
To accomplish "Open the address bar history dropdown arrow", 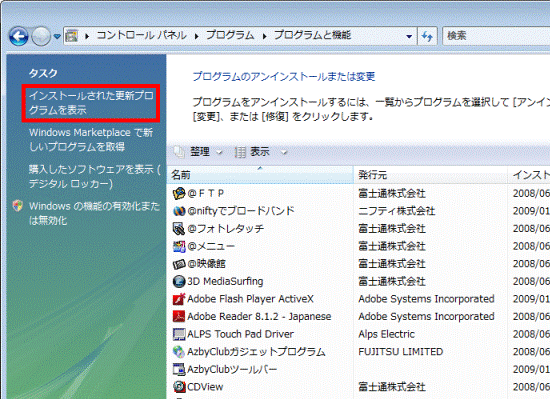I will pos(409,36).
